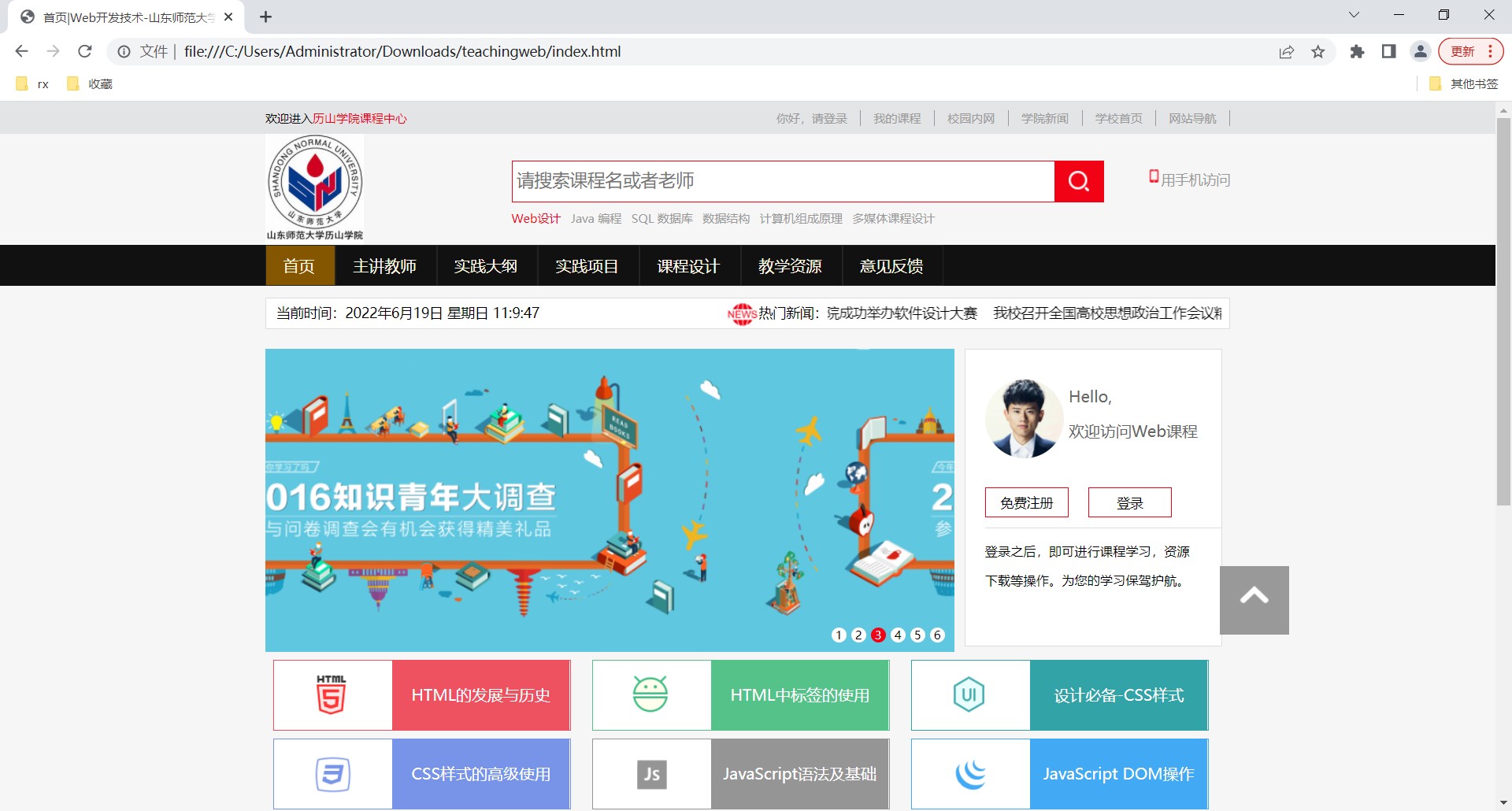
Task: Click the blue swirl jQuery-style icon
Action: [970, 774]
